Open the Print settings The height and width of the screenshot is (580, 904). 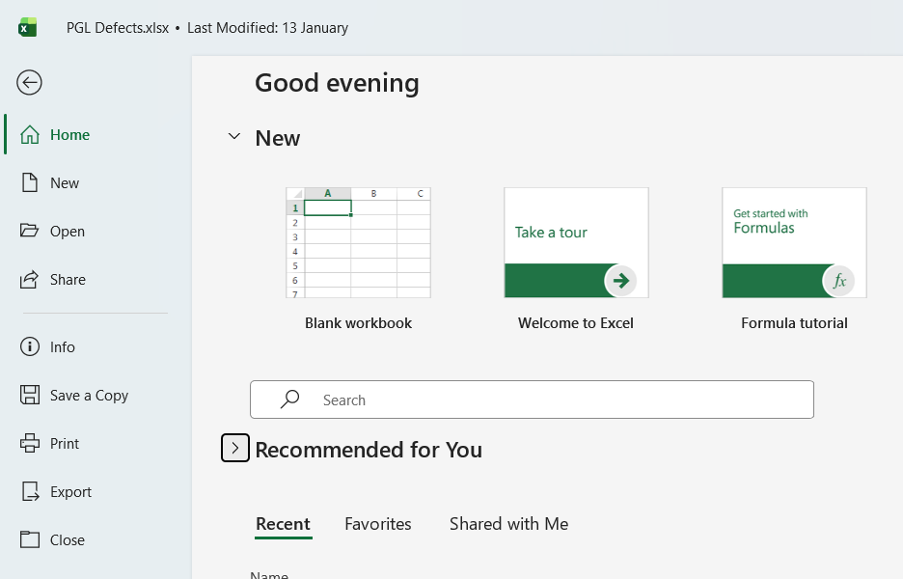pos(61,443)
